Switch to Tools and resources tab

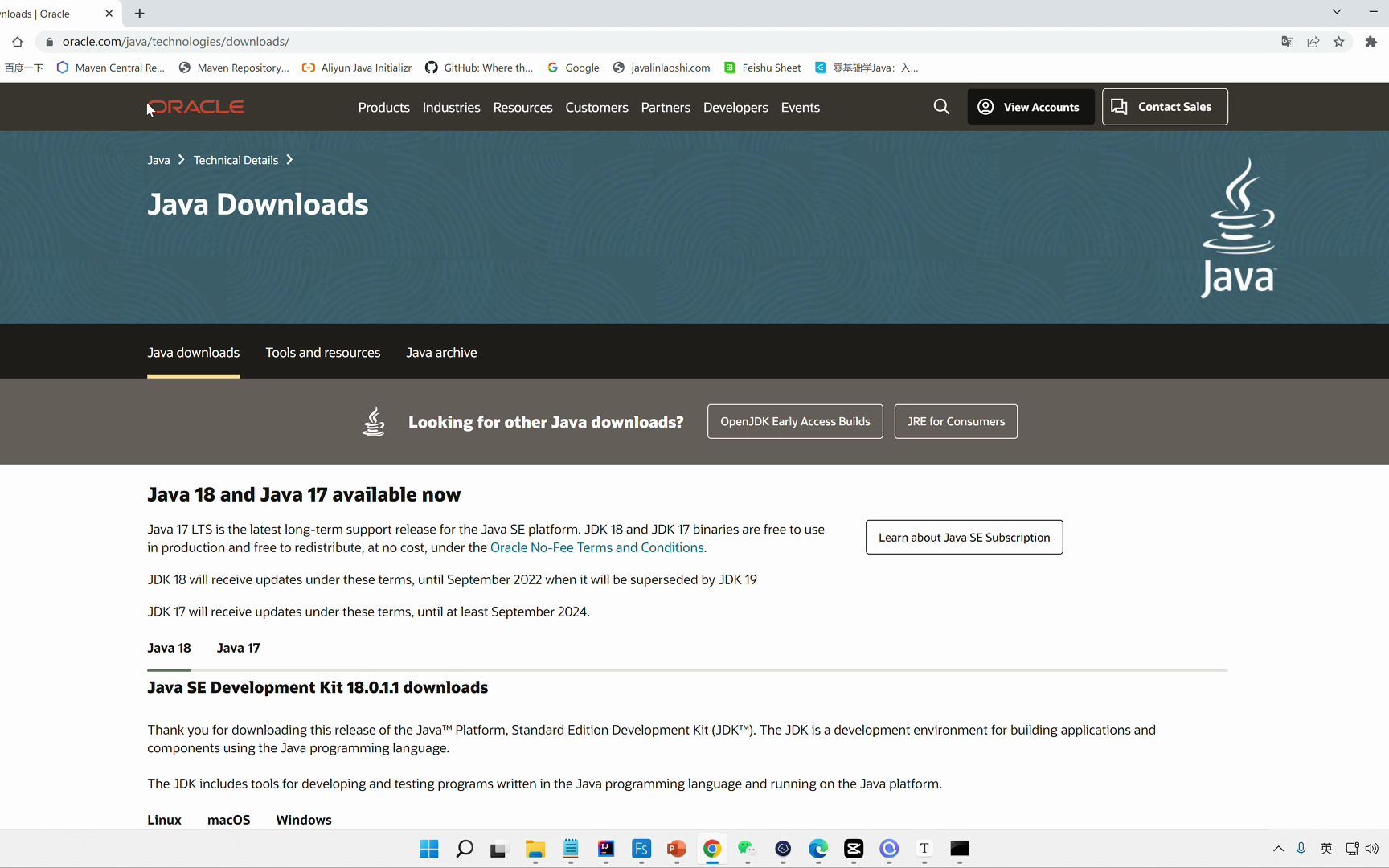[323, 353]
